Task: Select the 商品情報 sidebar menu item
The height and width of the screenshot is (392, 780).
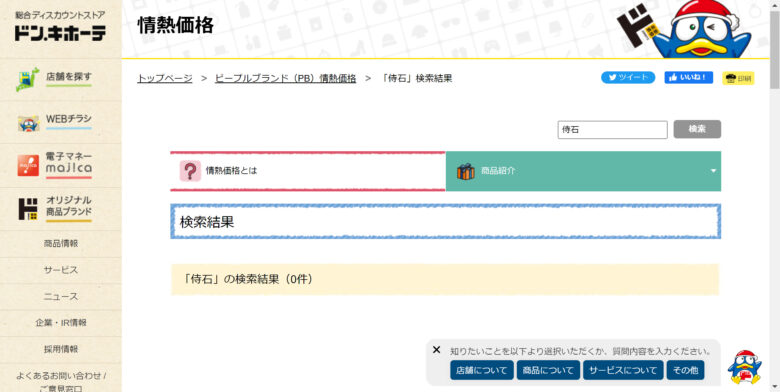Action: [x=61, y=244]
